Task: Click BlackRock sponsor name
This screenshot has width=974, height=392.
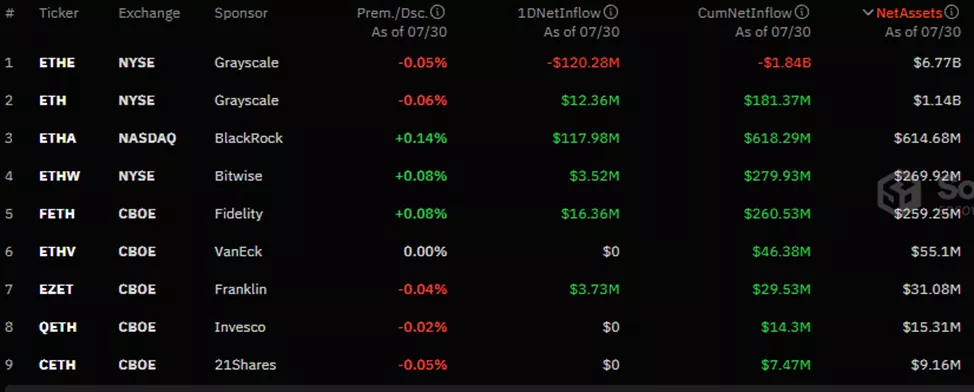Action: click(248, 139)
